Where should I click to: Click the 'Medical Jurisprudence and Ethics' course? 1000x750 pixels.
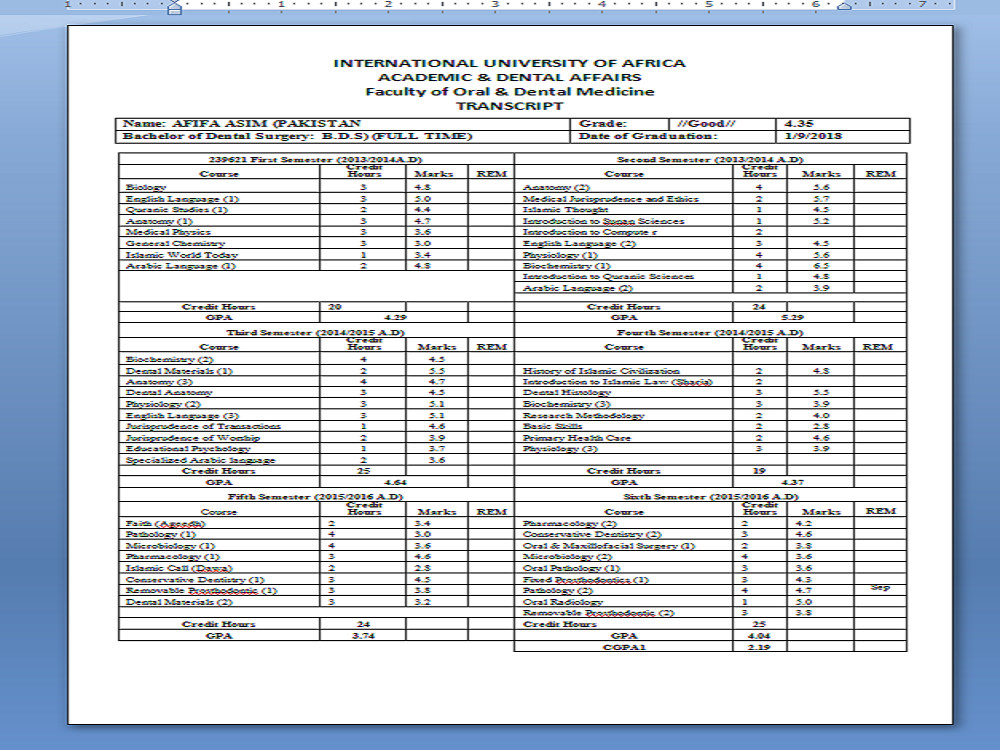coord(610,199)
